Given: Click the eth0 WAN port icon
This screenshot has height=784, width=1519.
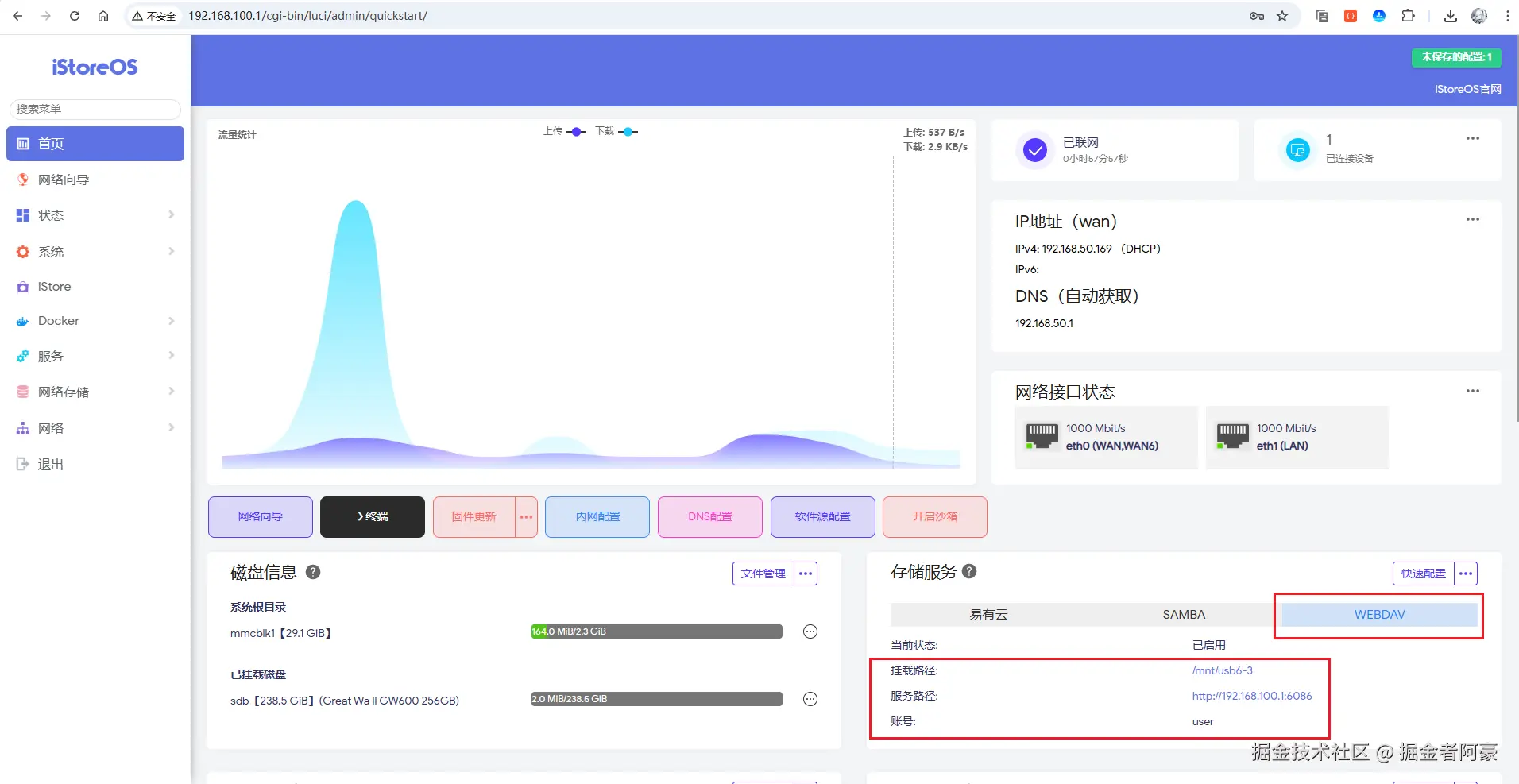Looking at the screenshot, I should pyautogui.click(x=1042, y=436).
